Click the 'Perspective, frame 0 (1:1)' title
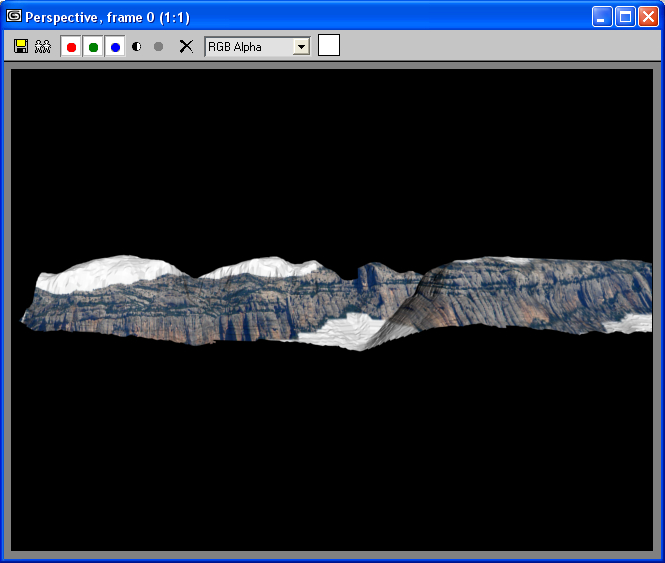Image resolution: width=665 pixels, height=563 pixels. click(107, 17)
